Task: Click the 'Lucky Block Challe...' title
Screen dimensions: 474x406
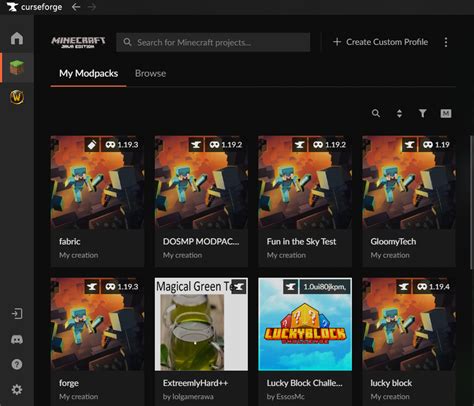Action: (304, 383)
